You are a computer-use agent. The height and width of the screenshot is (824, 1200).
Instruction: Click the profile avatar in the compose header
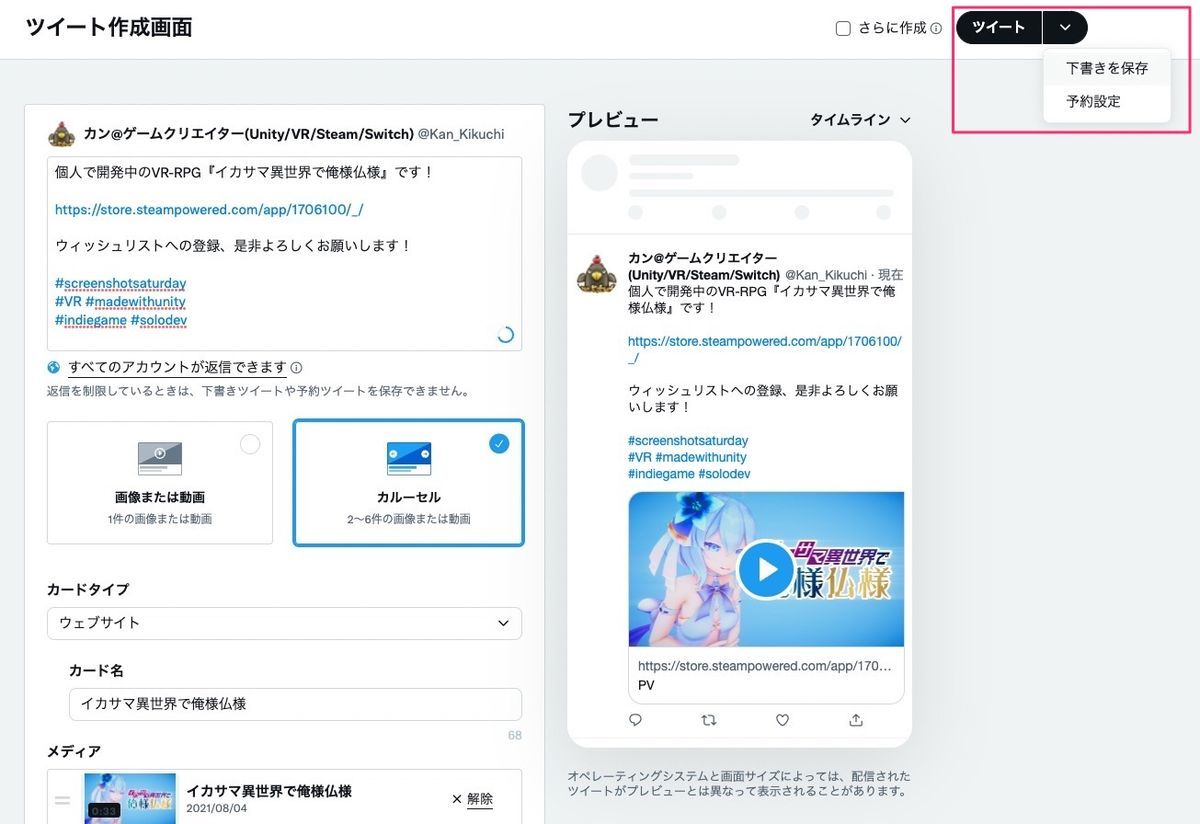(x=62, y=133)
